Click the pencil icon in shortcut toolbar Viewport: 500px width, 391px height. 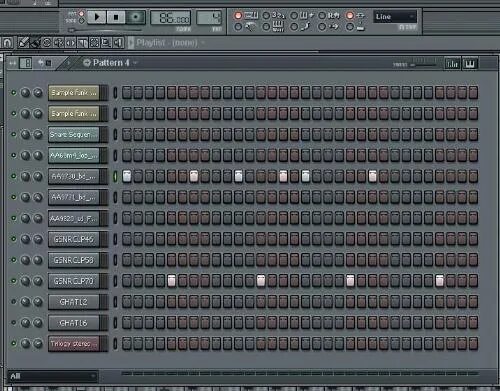click(x=23, y=43)
